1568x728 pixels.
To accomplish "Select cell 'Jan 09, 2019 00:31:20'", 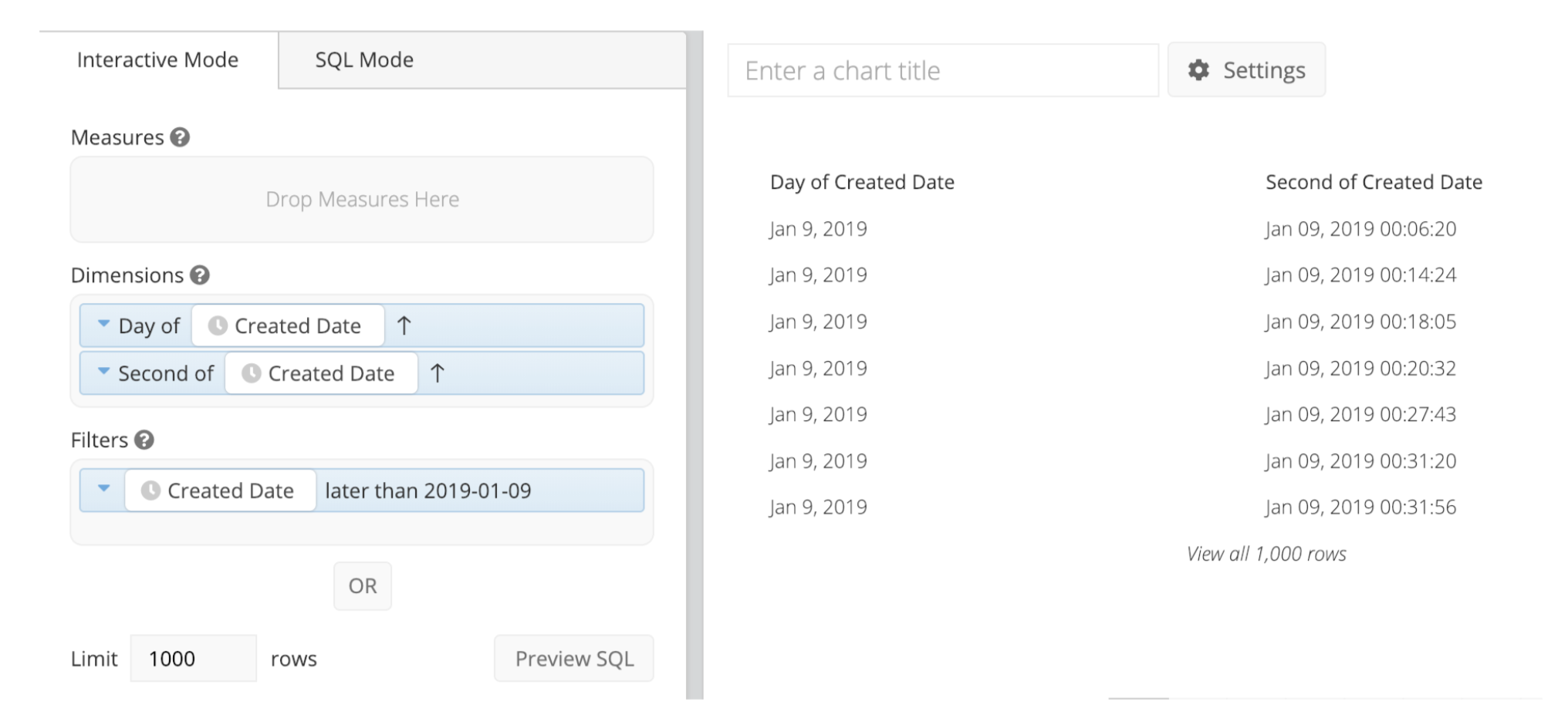I will (1360, 461).
